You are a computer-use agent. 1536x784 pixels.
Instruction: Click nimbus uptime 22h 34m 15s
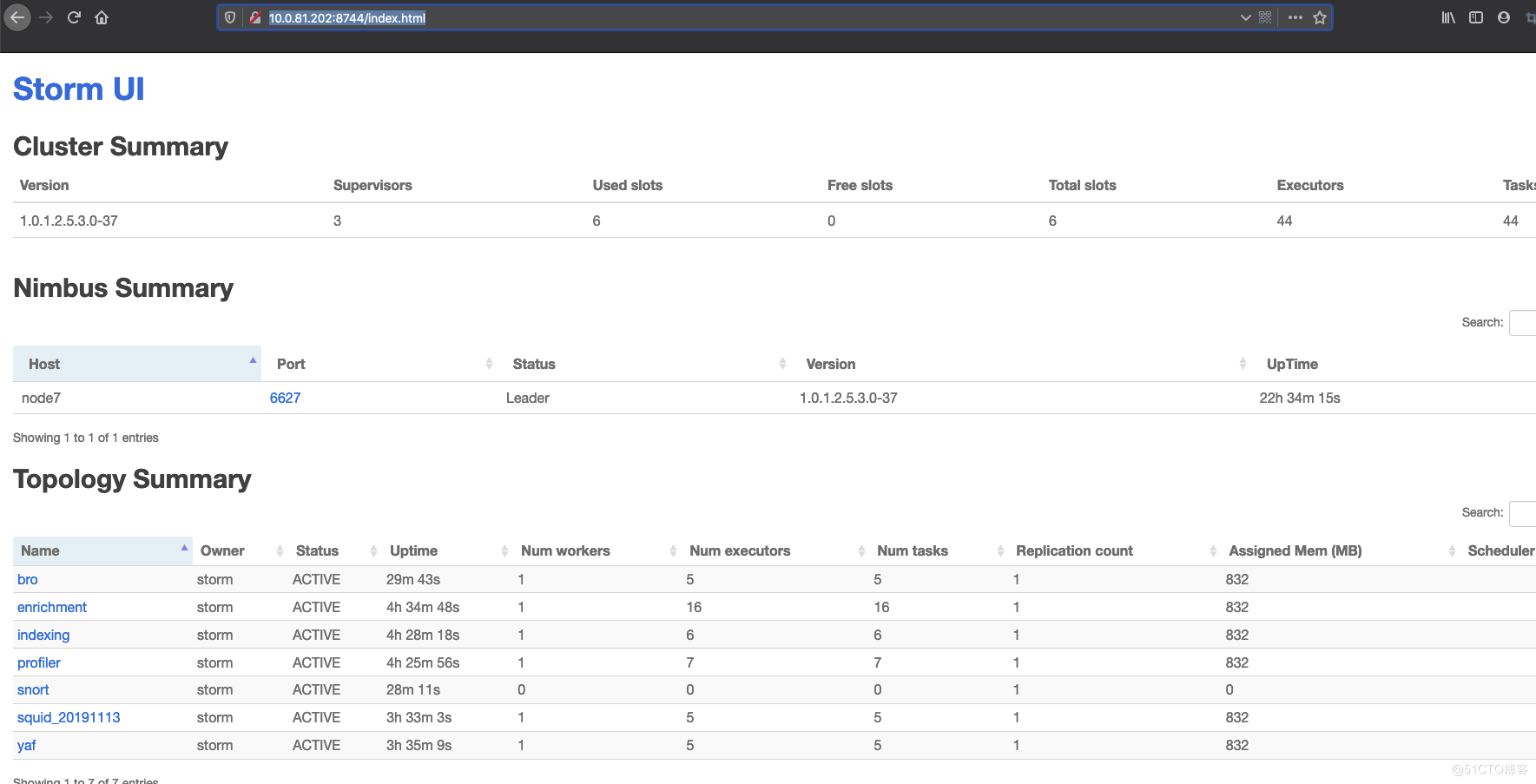pos(1300,398)
